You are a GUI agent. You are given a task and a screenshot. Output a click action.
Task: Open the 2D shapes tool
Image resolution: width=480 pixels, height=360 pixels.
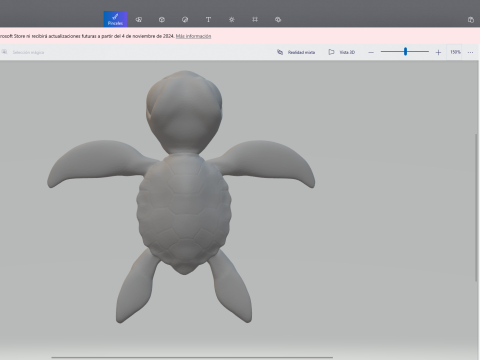(x=139, y=20)
